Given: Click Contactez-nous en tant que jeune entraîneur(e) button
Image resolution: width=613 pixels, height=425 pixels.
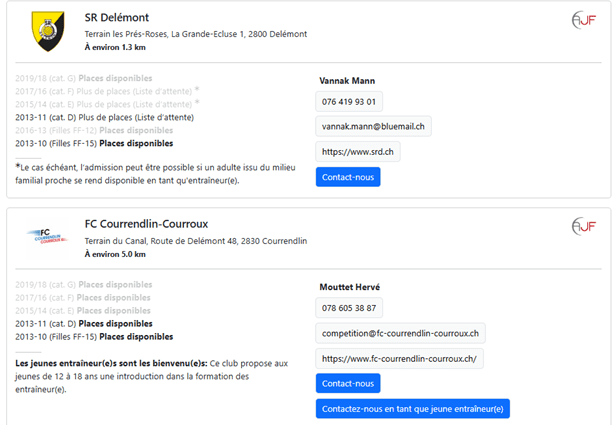Looking at the screenshot, I should (412, 409).
